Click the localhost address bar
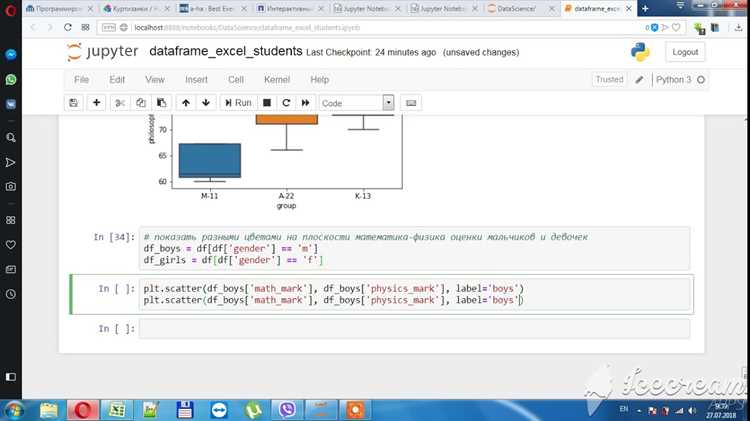Viewport: 750px width, 421px height. 368,28
